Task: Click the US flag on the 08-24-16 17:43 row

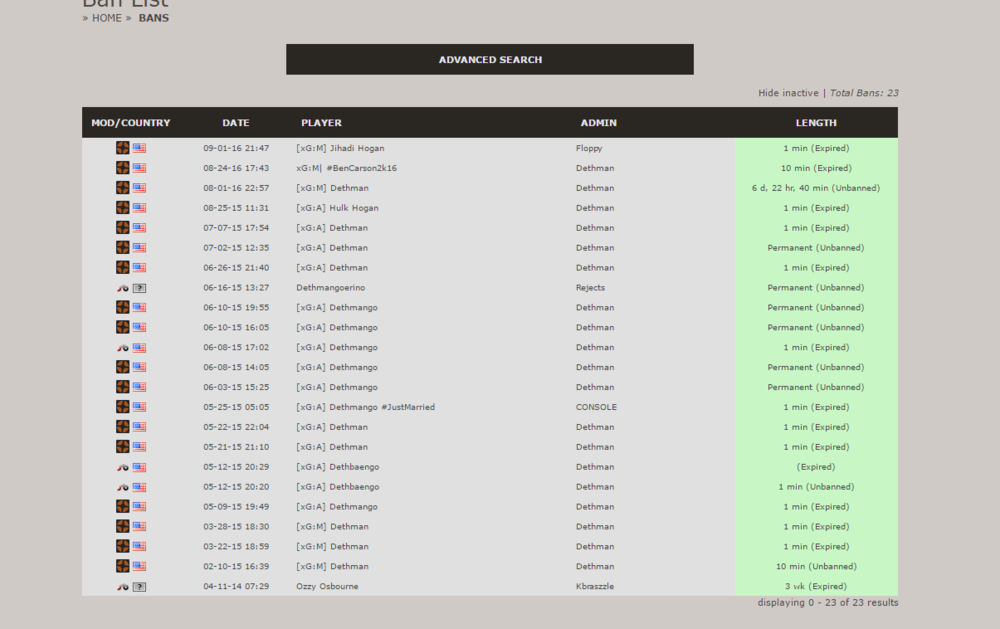Action: pos(139,168)
